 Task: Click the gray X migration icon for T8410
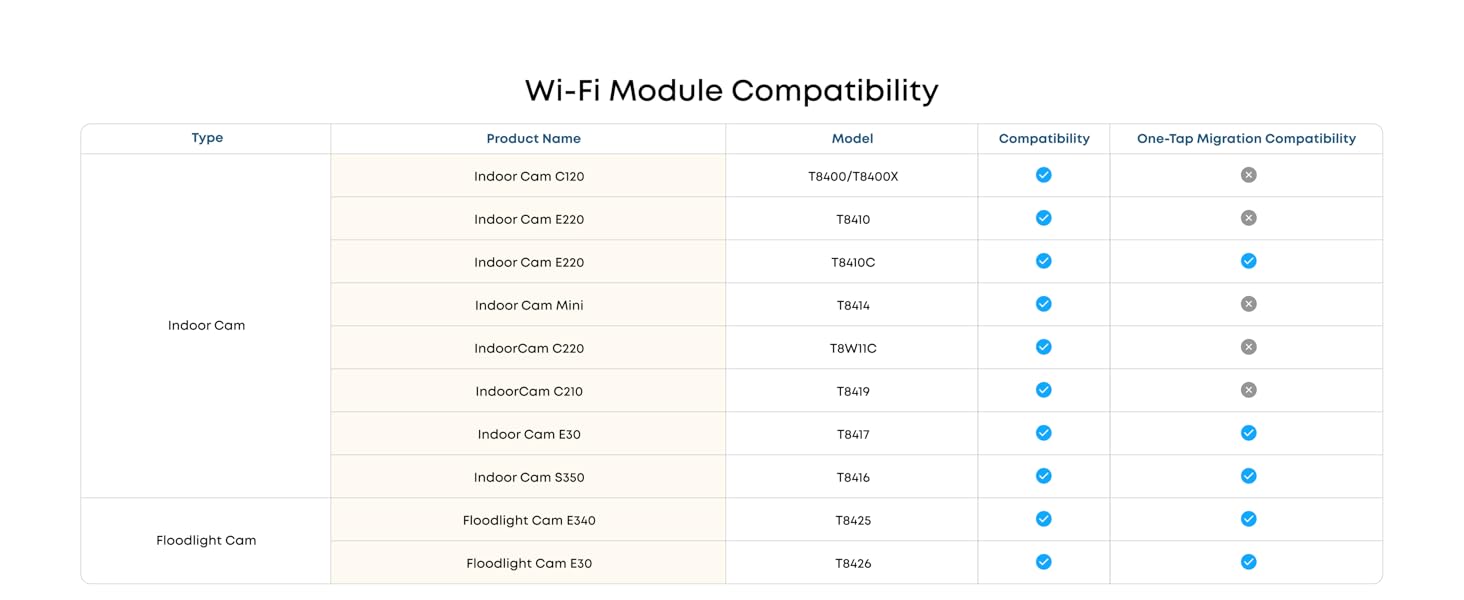(x=1248, y=218)
